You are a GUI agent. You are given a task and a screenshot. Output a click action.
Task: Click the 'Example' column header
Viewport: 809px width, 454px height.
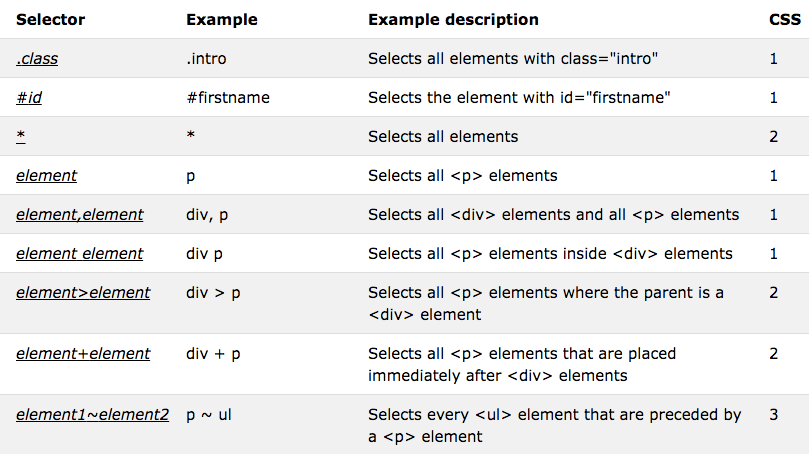221,20
